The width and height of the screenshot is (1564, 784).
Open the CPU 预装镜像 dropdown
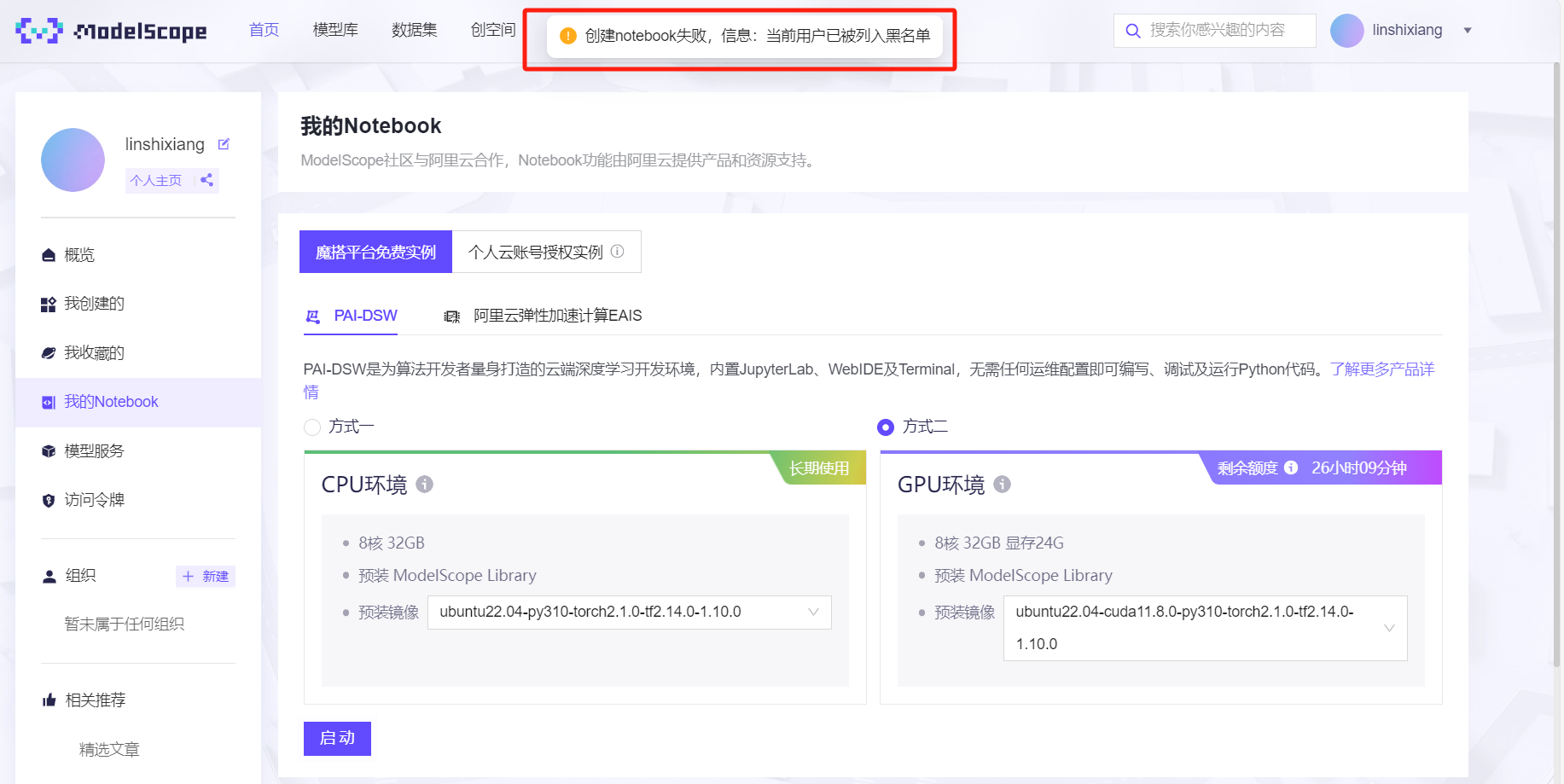(630, 613)
